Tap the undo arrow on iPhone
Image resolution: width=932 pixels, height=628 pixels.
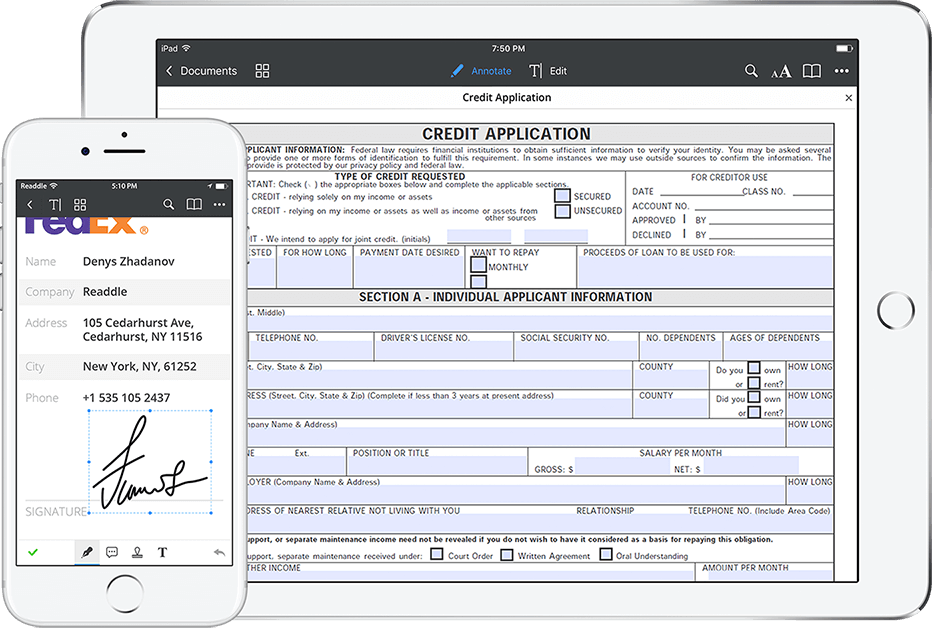pos(219,553)
